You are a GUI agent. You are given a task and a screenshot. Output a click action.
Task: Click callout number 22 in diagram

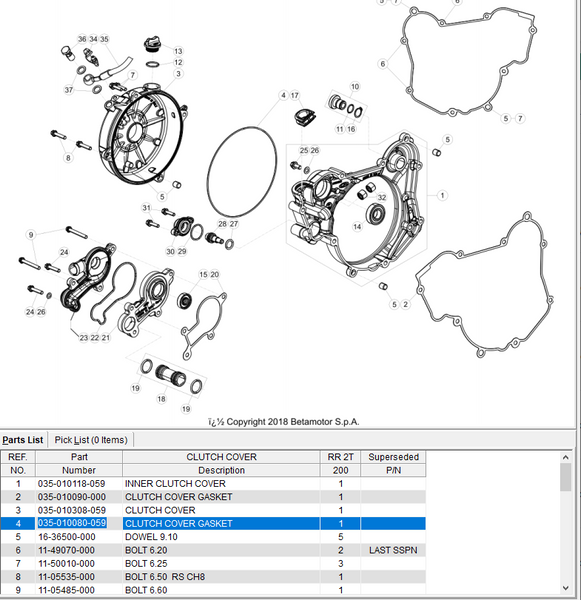click(x=95, y=338)
